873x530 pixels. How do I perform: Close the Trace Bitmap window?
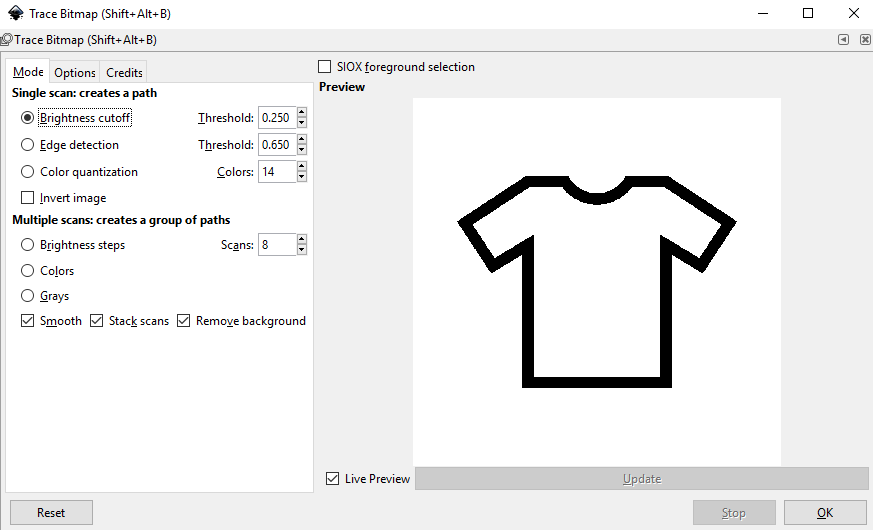pos(854,13)
